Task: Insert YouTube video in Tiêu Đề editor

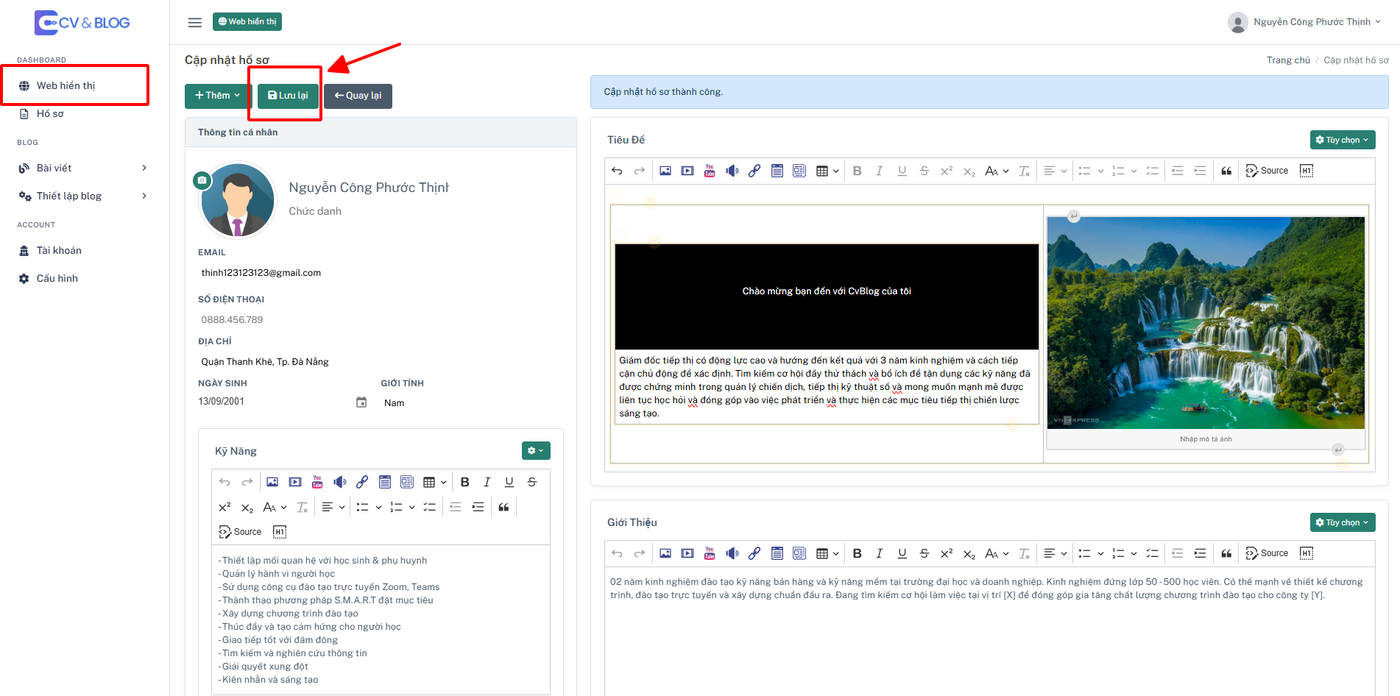Action: (x=710, y=171)
